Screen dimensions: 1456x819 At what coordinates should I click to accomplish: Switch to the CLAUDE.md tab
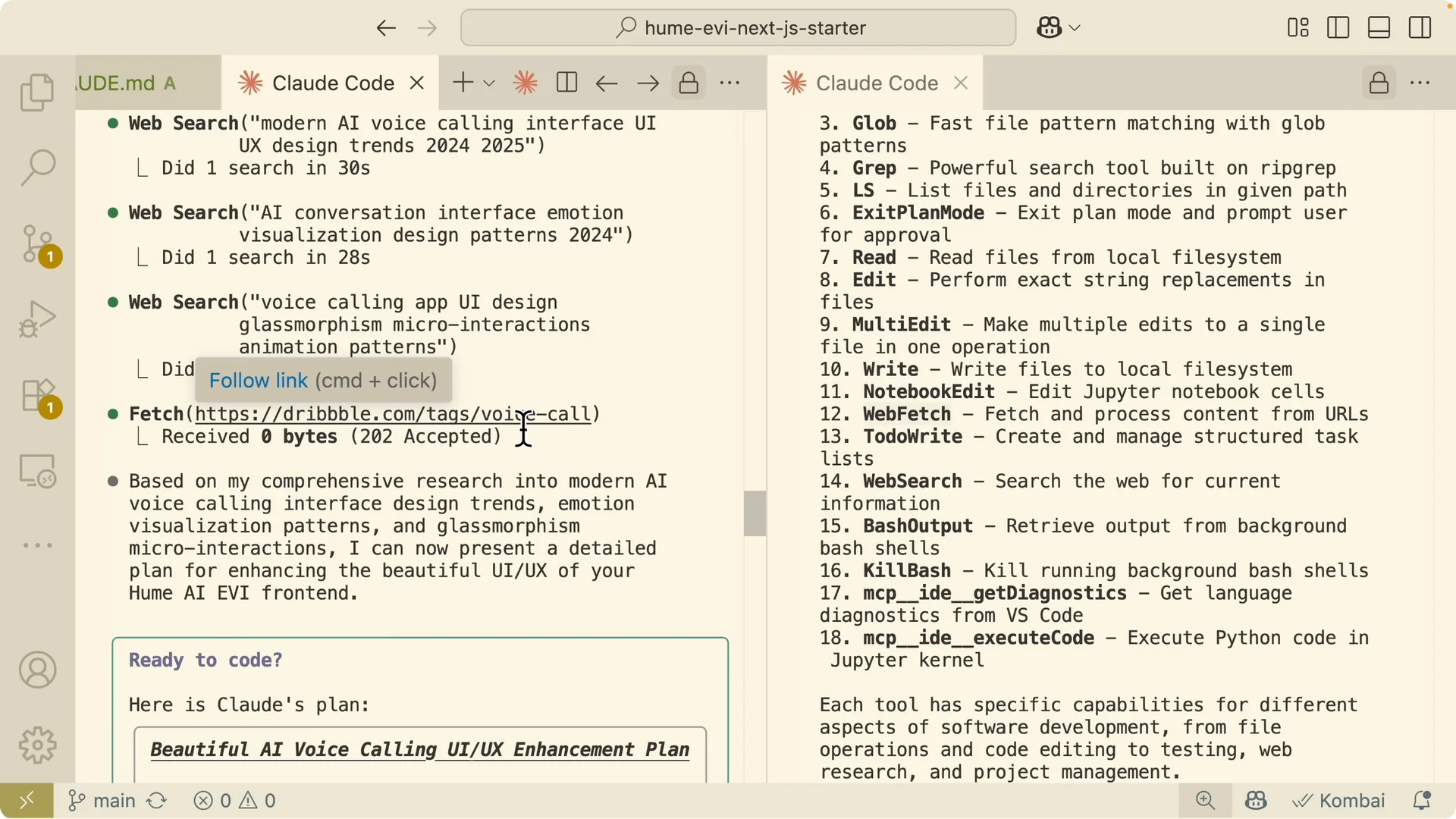coord(148,83)
